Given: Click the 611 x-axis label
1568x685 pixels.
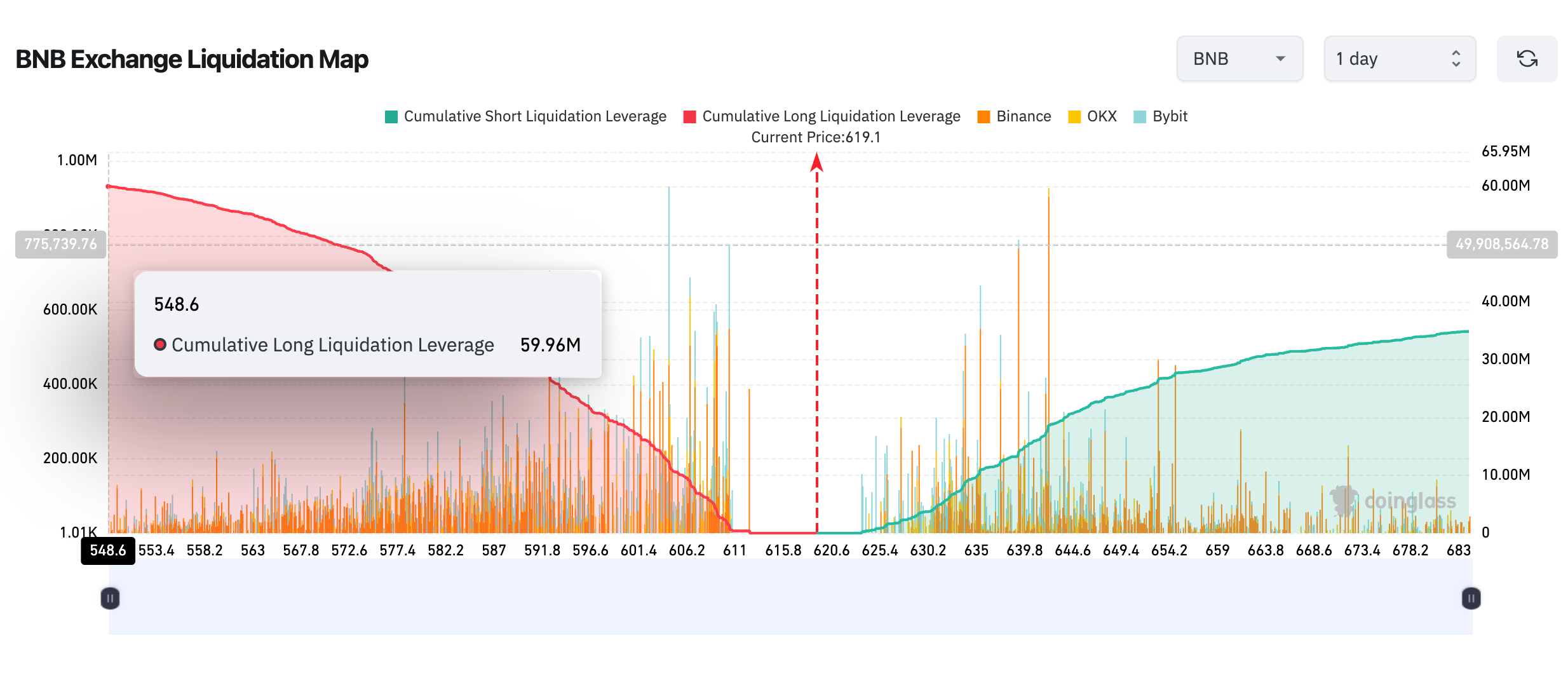Looking at the screenshot, I should [x=735, y=550].
